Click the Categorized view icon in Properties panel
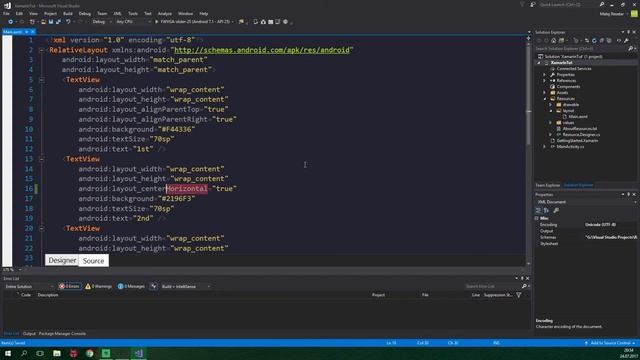The height and width of the screenshot is (360, 640). [x=538, y=210]
